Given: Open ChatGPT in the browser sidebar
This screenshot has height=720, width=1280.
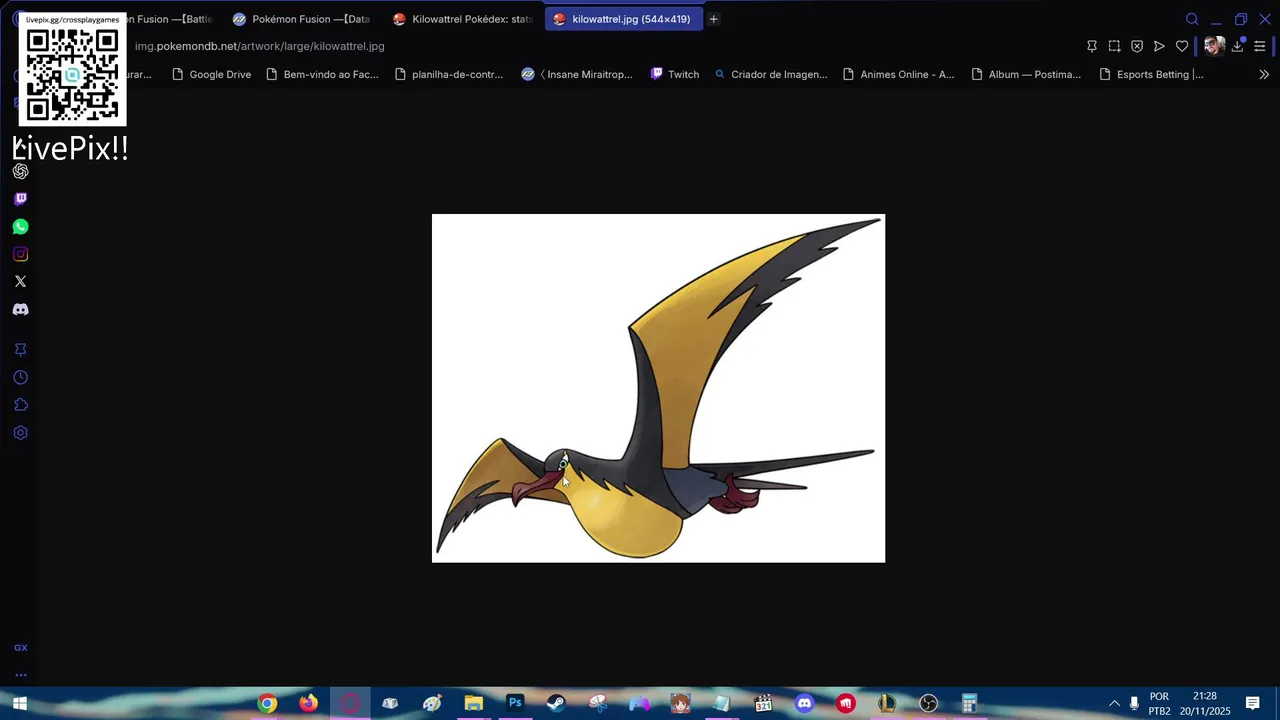Looking at the screenshot, I should 20,171.
